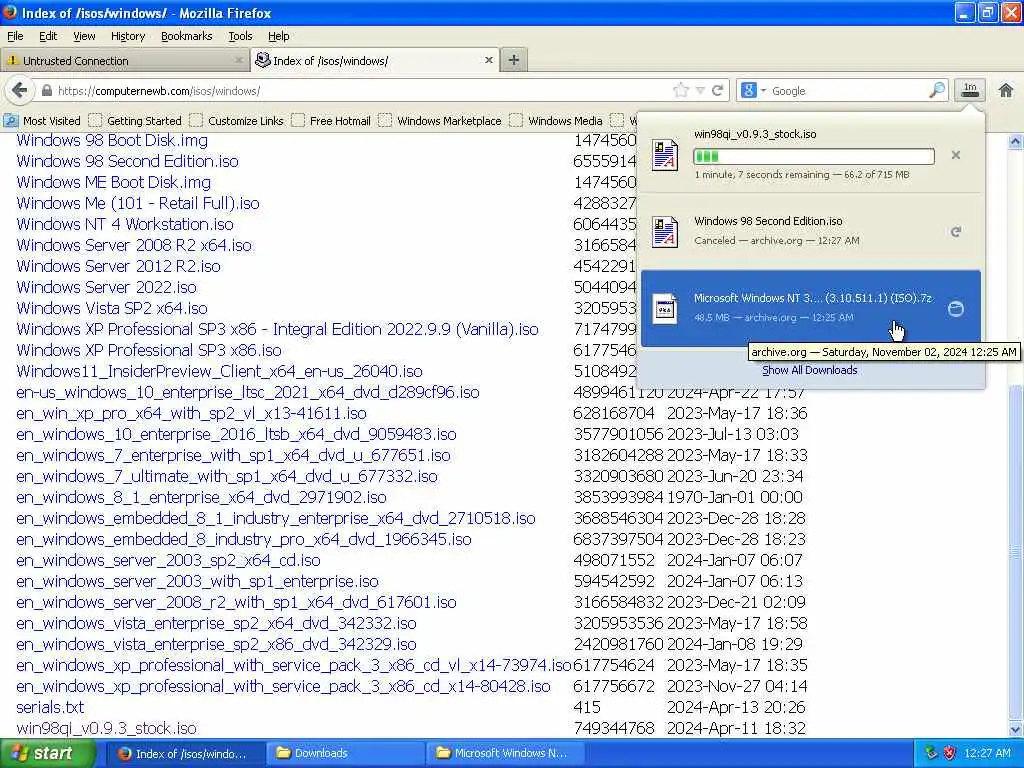Open the Edit menu
Image resolution: width=1024 pixels, height=768 pixels.
(x=48, y=36)
